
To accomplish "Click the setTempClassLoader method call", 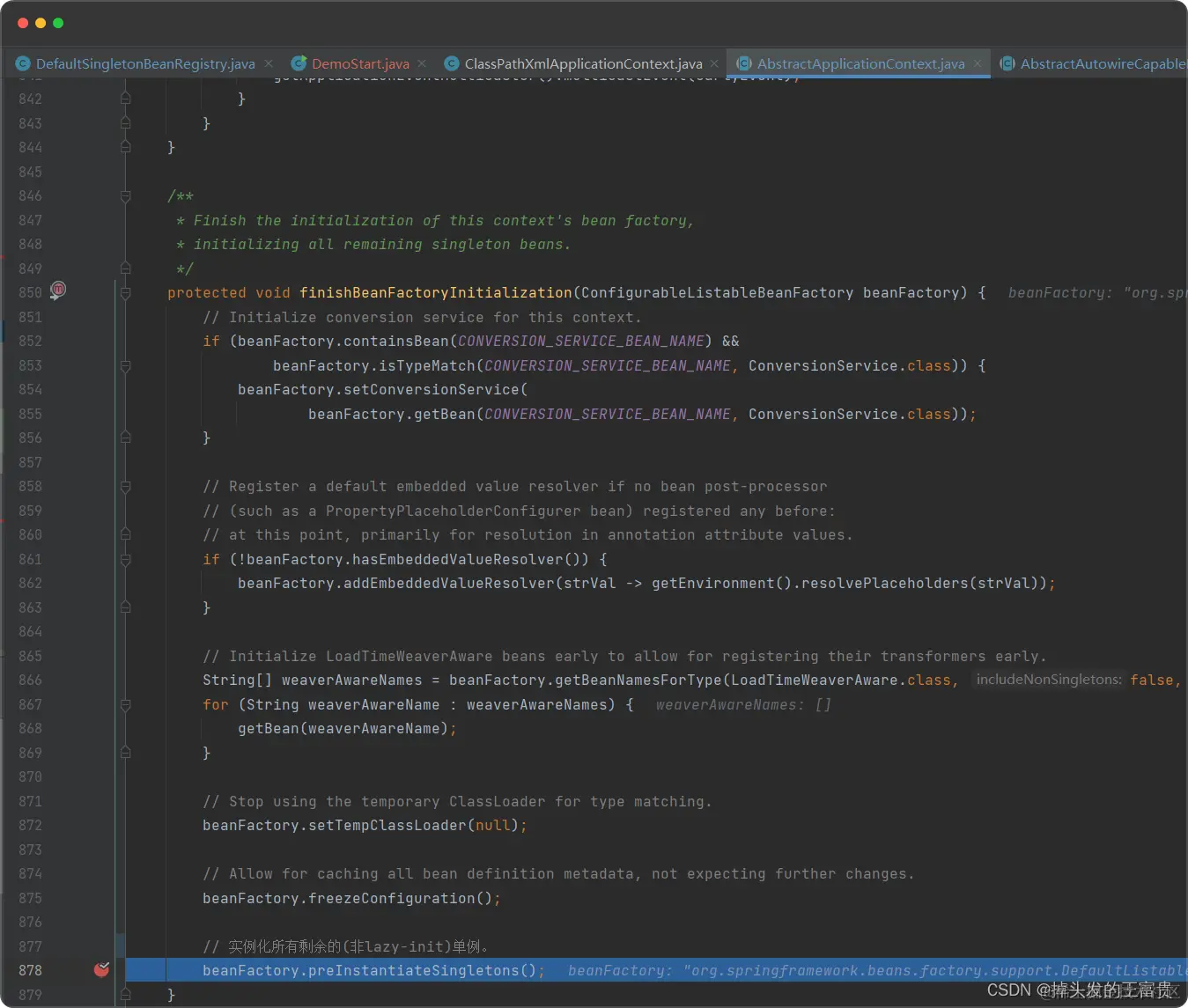I will point(387,825).
